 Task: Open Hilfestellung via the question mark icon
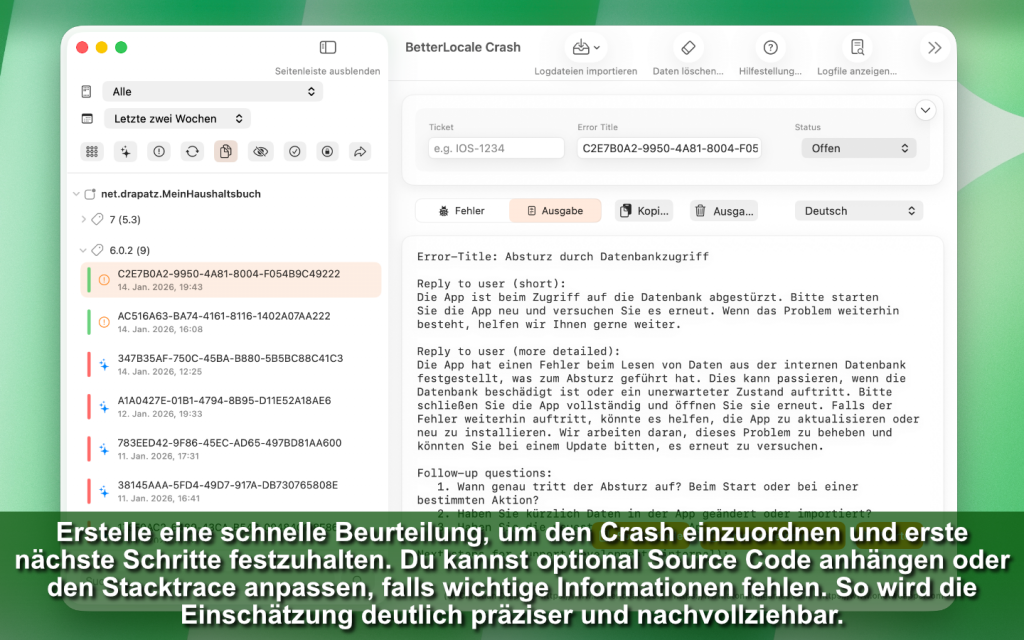(x=770, y=48)
